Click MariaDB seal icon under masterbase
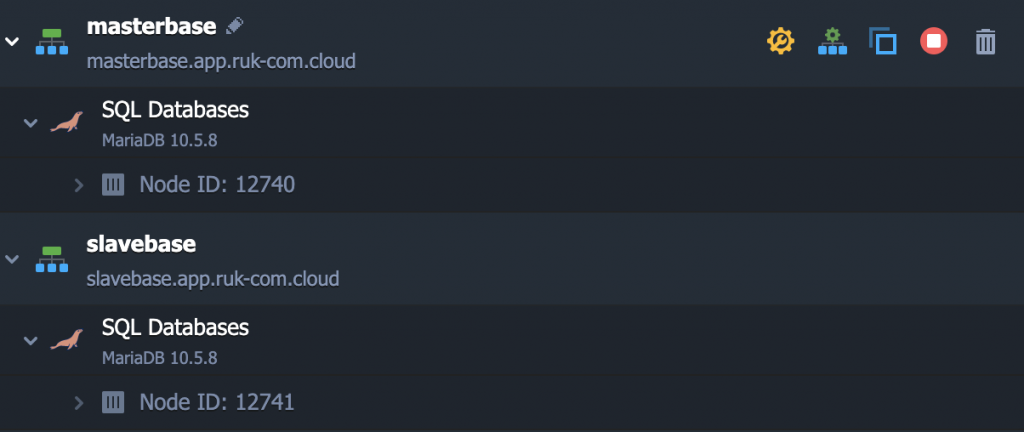Image resolution: width=1024 pixels, height=432 pixels. (x=67, y=123)
